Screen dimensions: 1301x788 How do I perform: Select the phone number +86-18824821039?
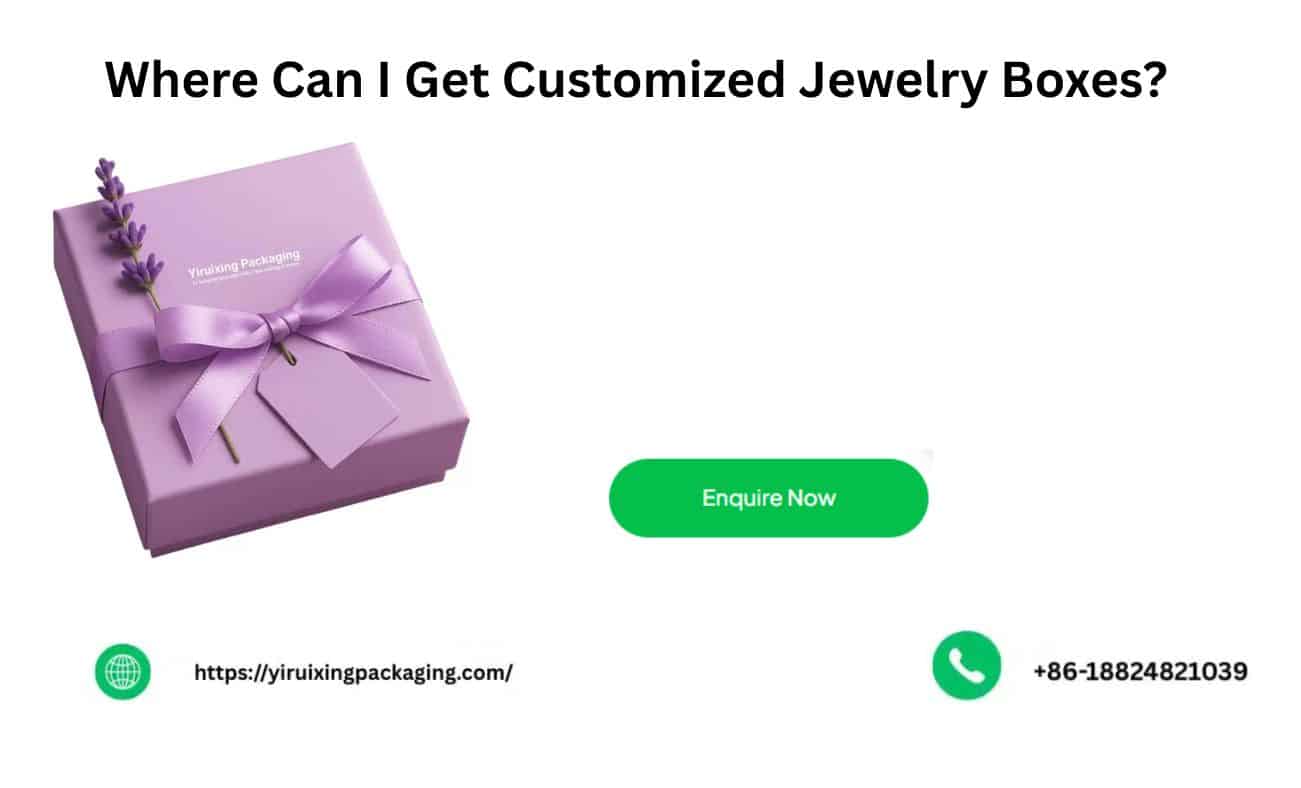pos(1140,671)
